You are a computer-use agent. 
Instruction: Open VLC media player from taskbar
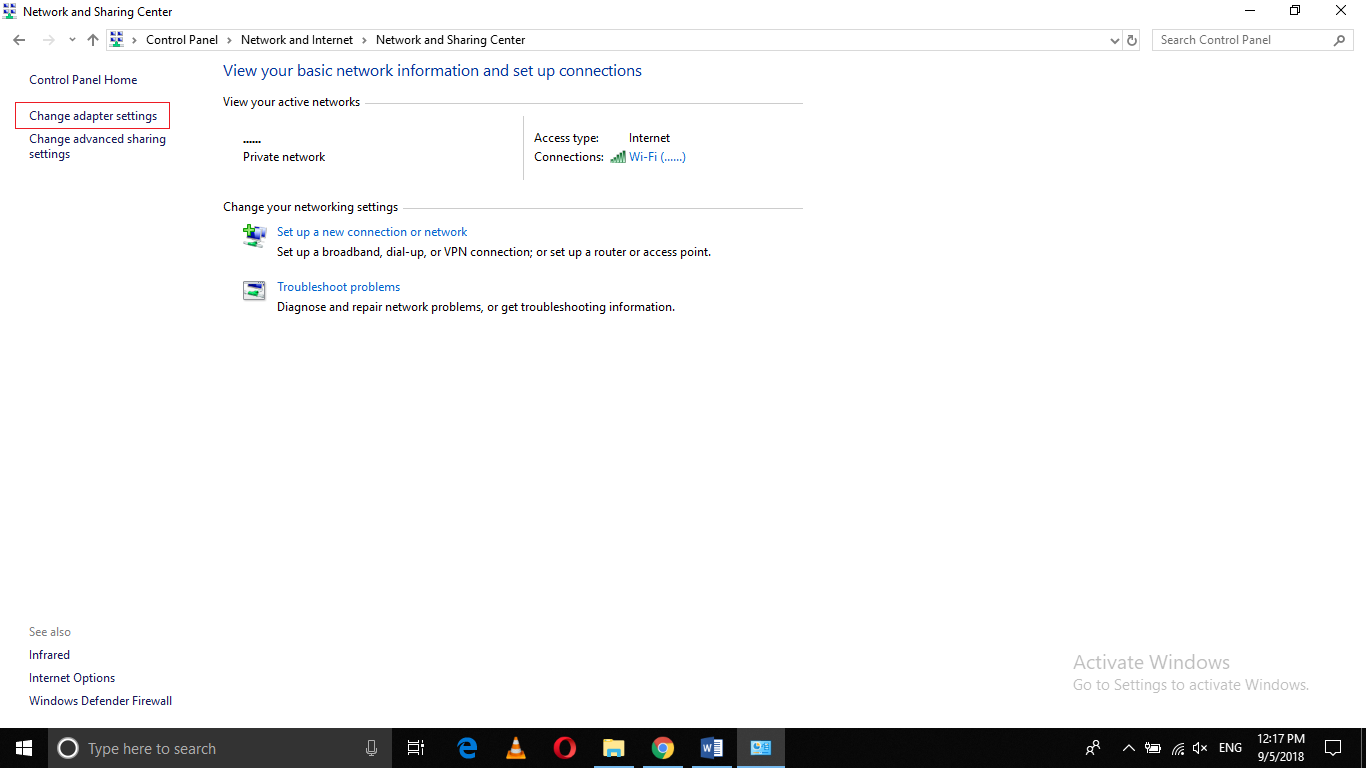click(516, 748)
